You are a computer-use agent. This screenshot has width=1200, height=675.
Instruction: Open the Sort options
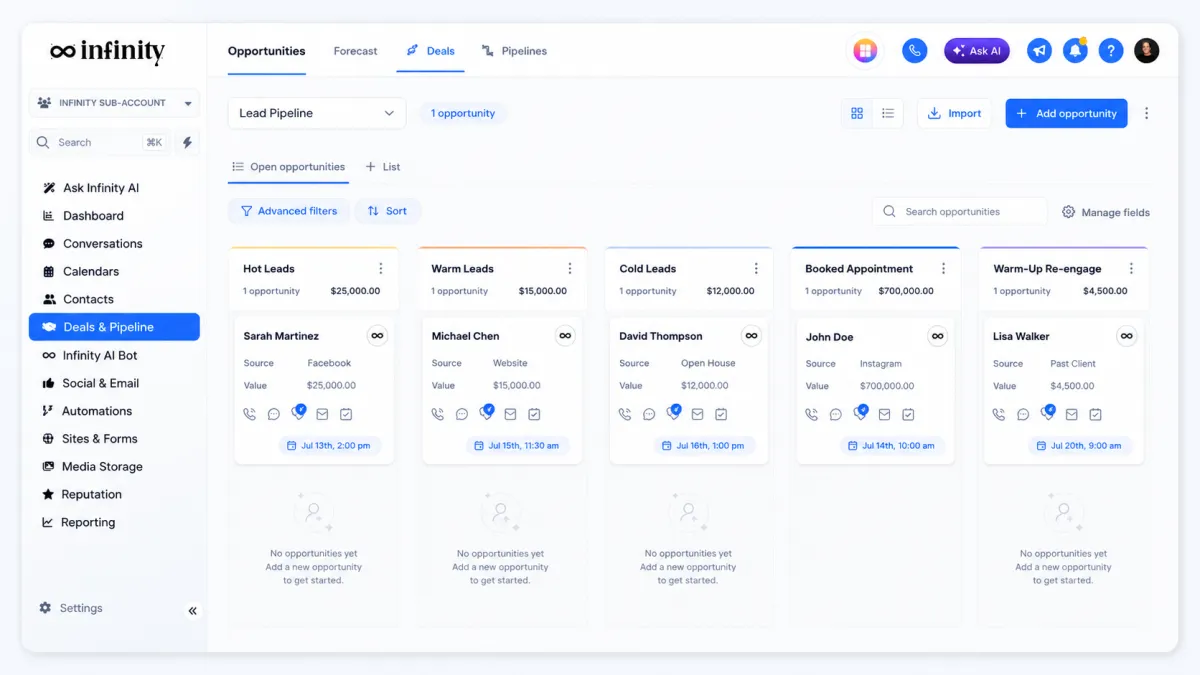[387, 211]
